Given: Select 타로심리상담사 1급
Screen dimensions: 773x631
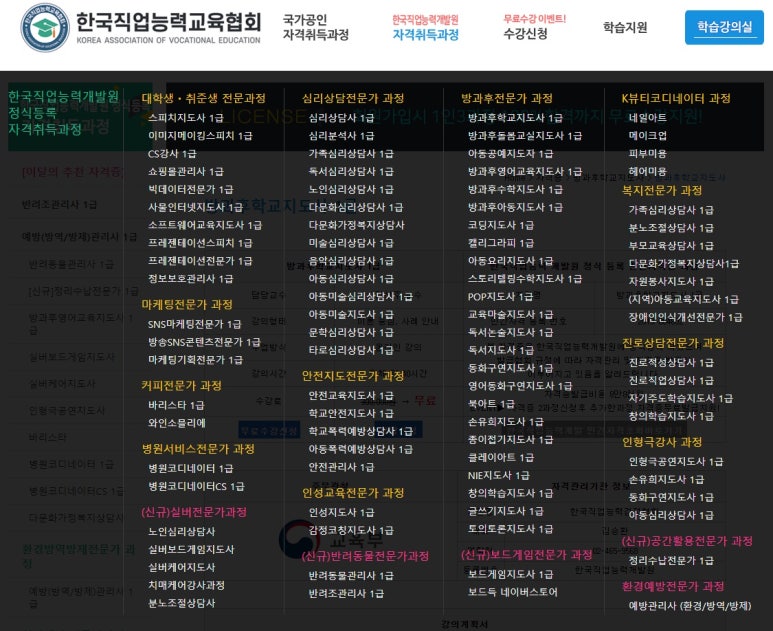Looking at the screenshot, I should 351,350.
